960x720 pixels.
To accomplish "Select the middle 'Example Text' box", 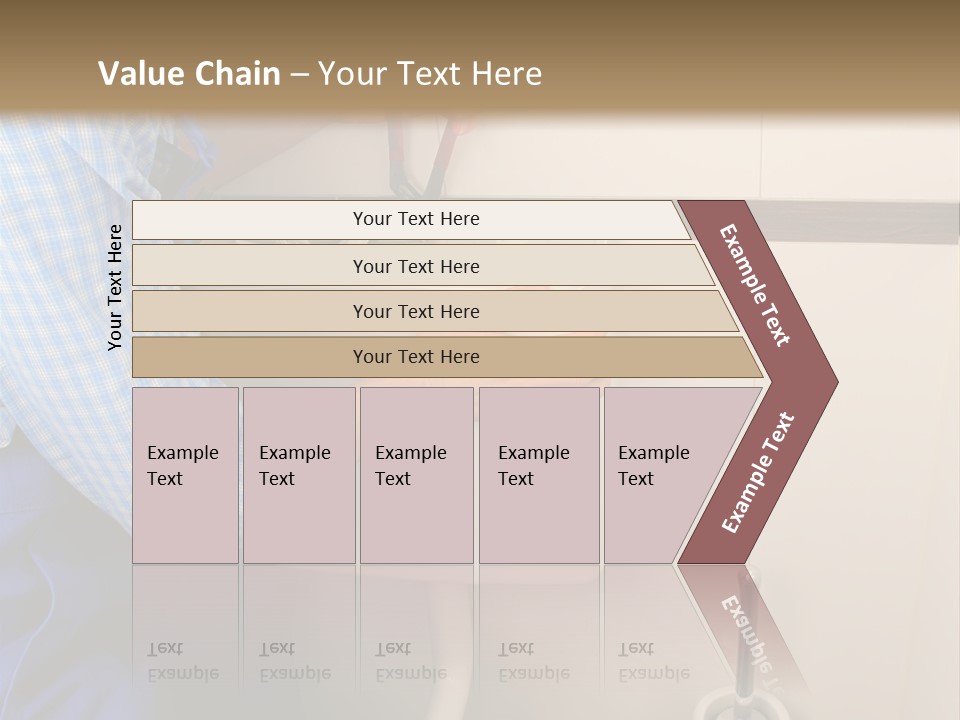I will (x=417, y=475).
